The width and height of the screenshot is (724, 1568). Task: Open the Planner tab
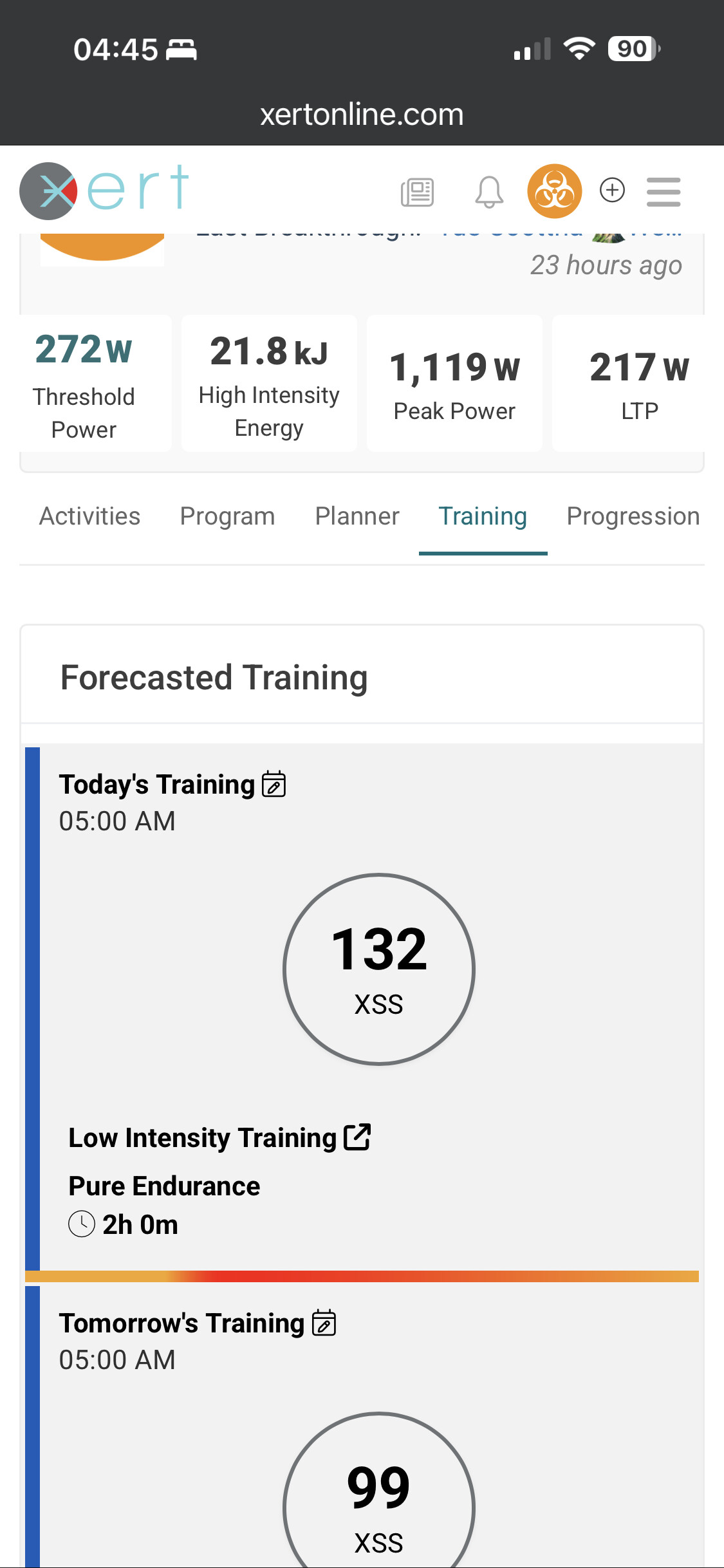coord(357,516)
